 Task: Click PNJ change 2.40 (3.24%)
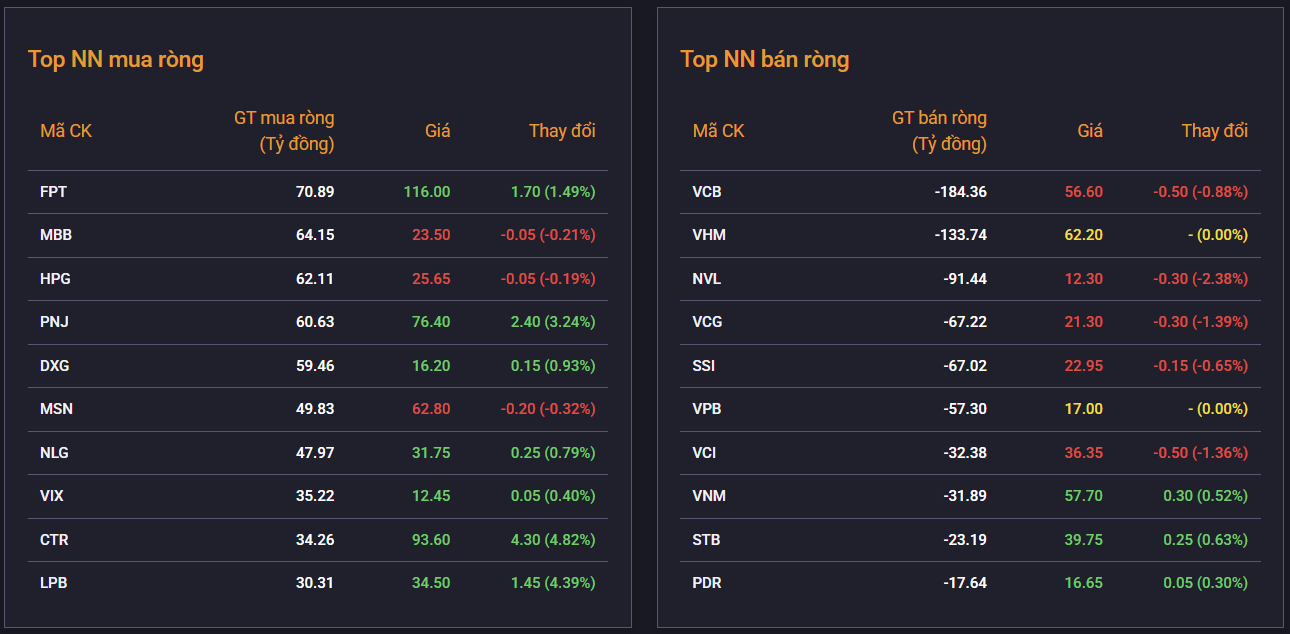point(553,322)
